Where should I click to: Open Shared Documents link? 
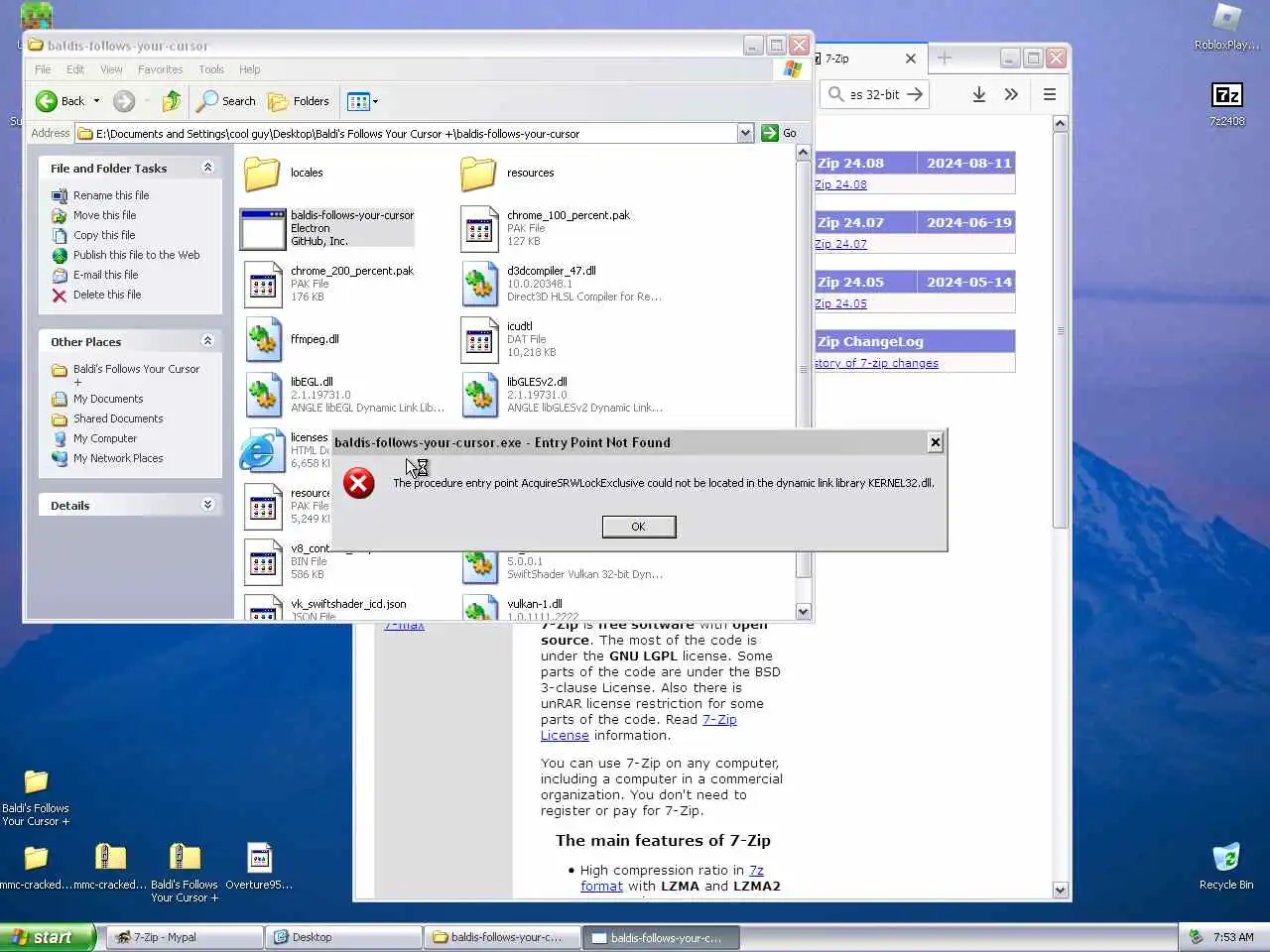pos(118,418)
